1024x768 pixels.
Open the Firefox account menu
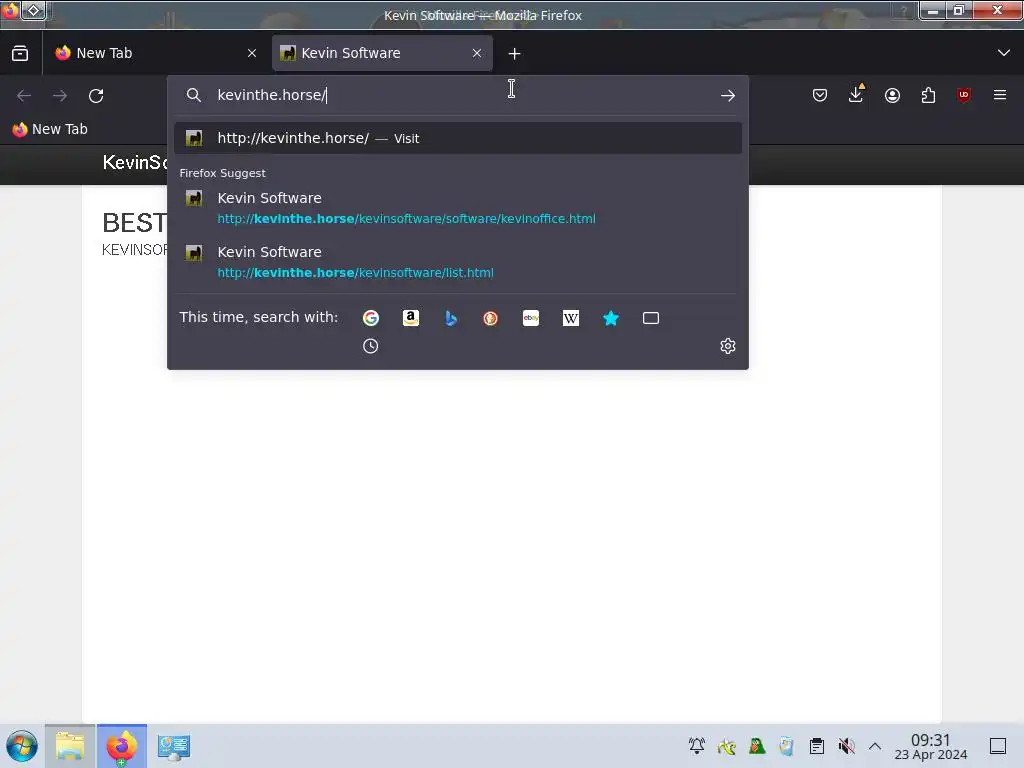click(x=892, y=95)
